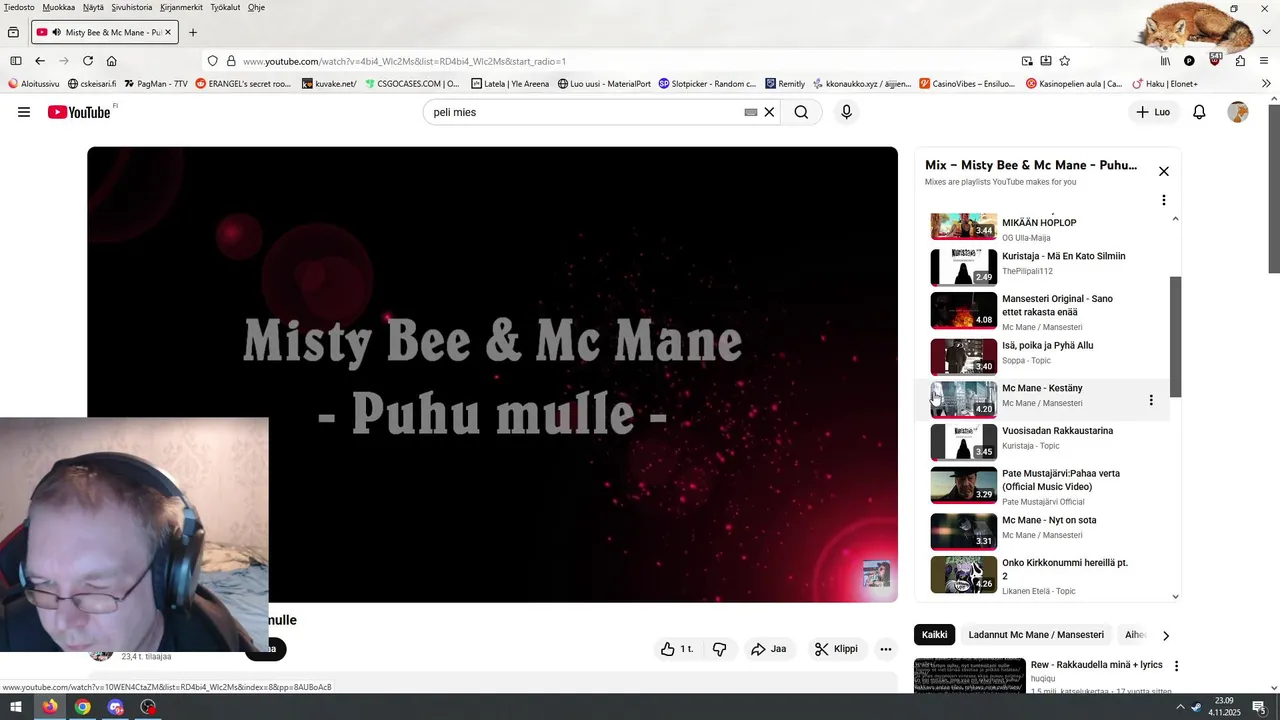Bookmark this page with the star
Screen dimensions: 1280x720
point(1065,61)
